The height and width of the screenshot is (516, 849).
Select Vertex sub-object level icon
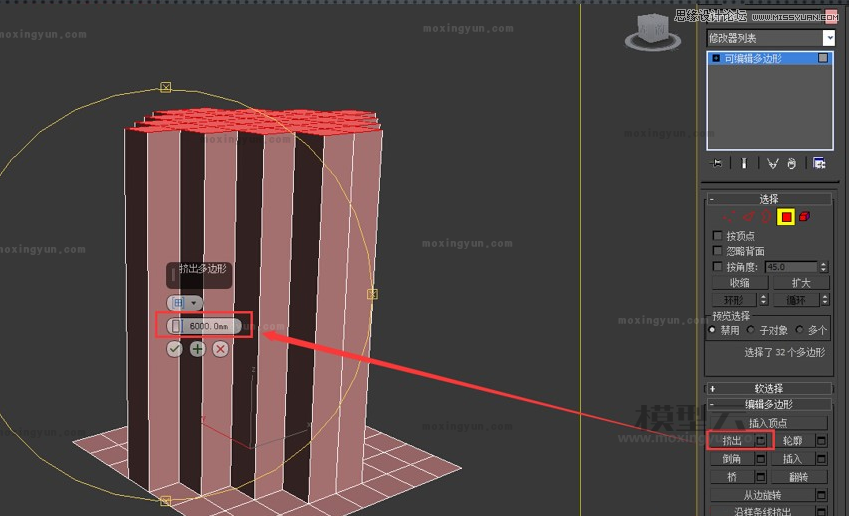tap(729, 217)
